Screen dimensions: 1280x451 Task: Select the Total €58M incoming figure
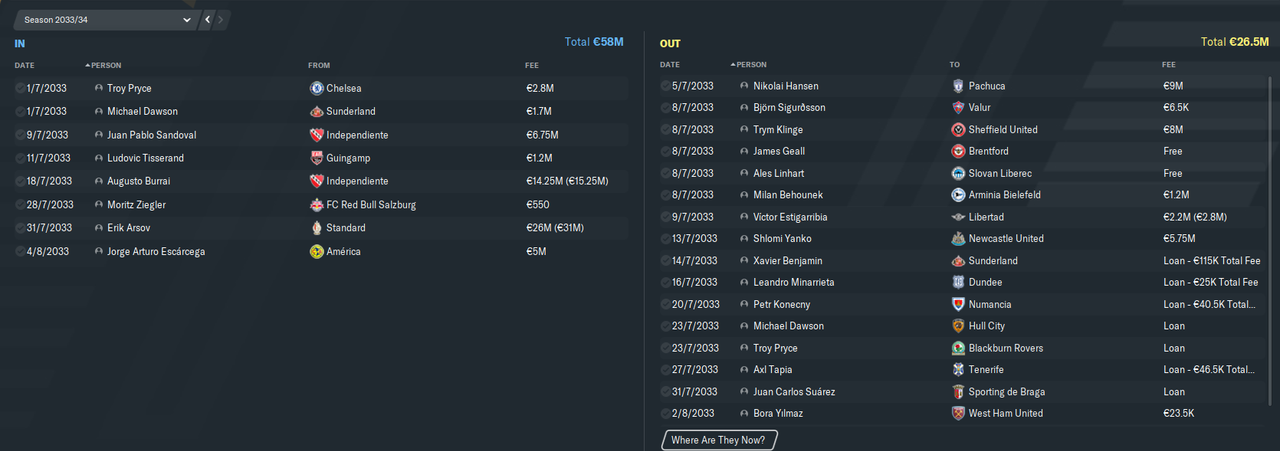point(594,42)
